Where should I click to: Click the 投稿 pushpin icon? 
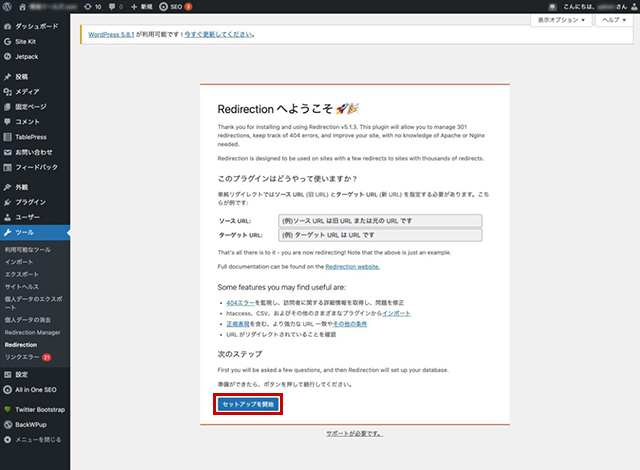click(x=7, y=76)
